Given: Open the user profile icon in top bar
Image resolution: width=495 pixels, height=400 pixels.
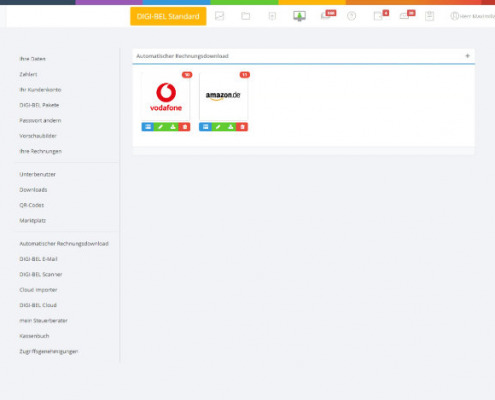Looking at the screenshot, I should tap(454, 16).
